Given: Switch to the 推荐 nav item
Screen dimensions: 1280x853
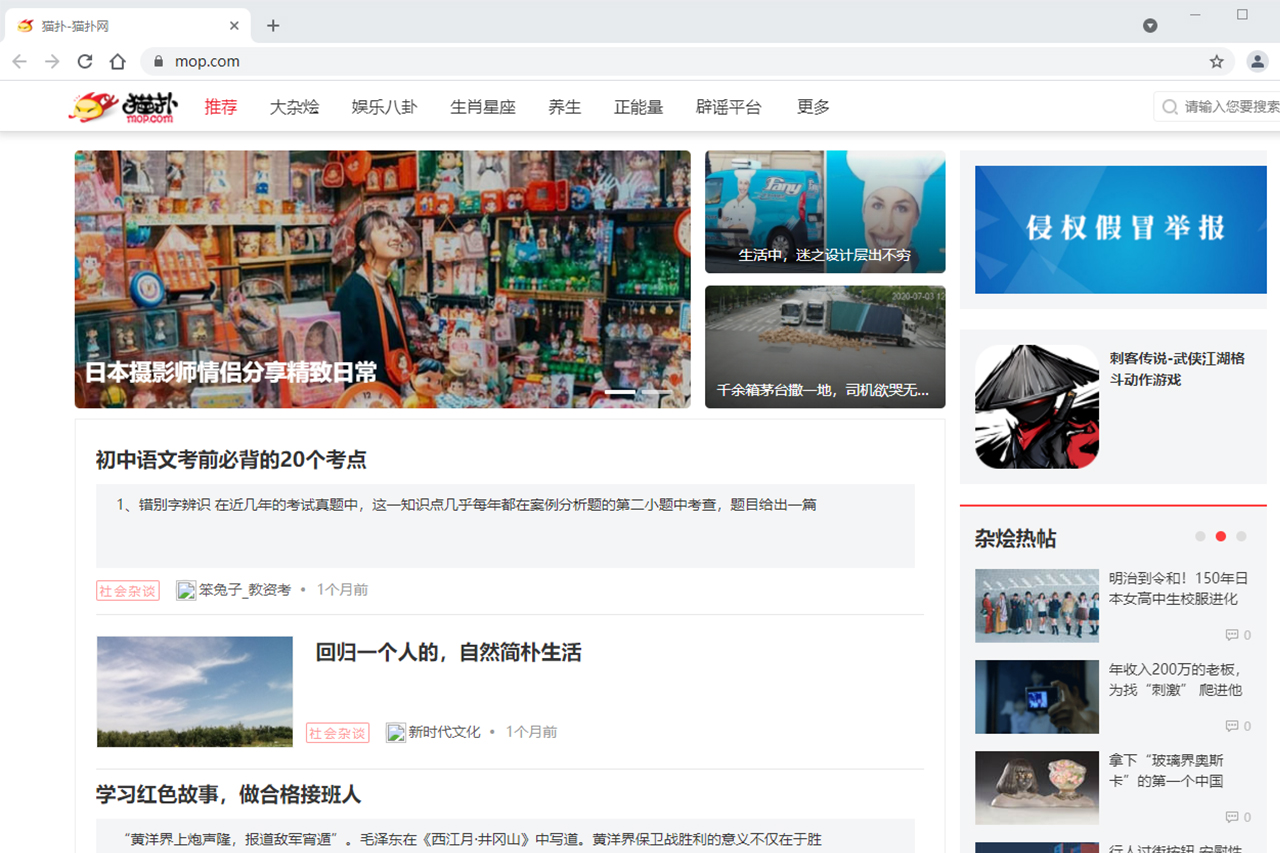Looking at the screenshot, I should coord(221,107).
